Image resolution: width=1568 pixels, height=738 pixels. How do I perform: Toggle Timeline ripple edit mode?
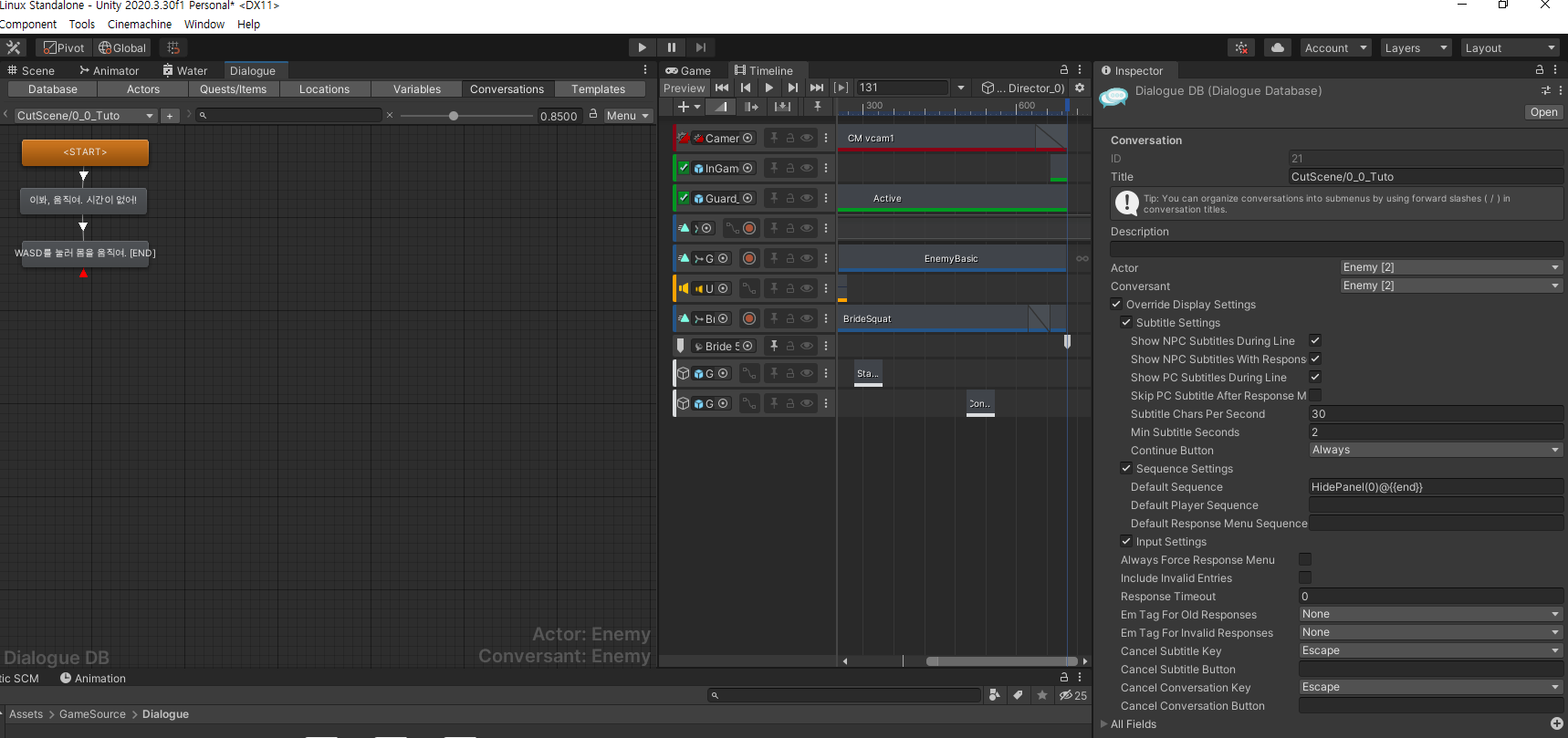[x=751, y=107]
